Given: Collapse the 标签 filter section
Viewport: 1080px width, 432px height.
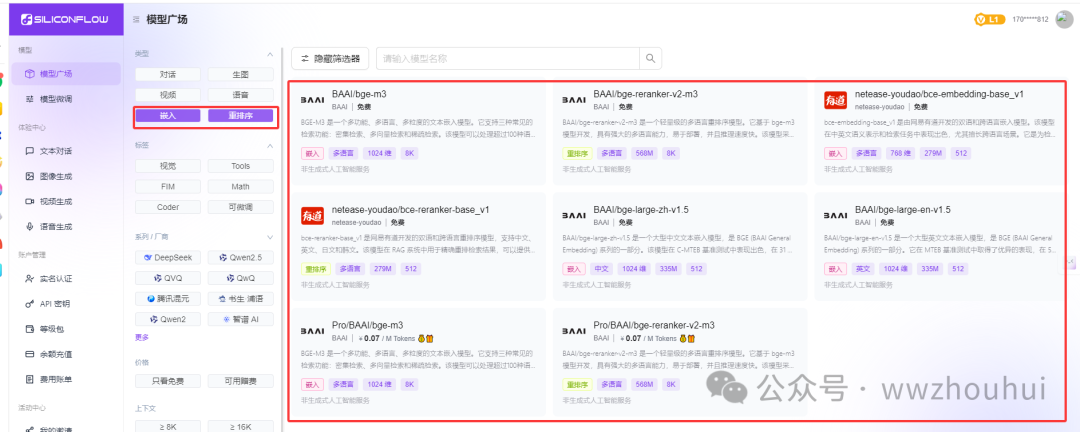Looking at the screenshot, I should pyautogui.click(x=268, y=145).
